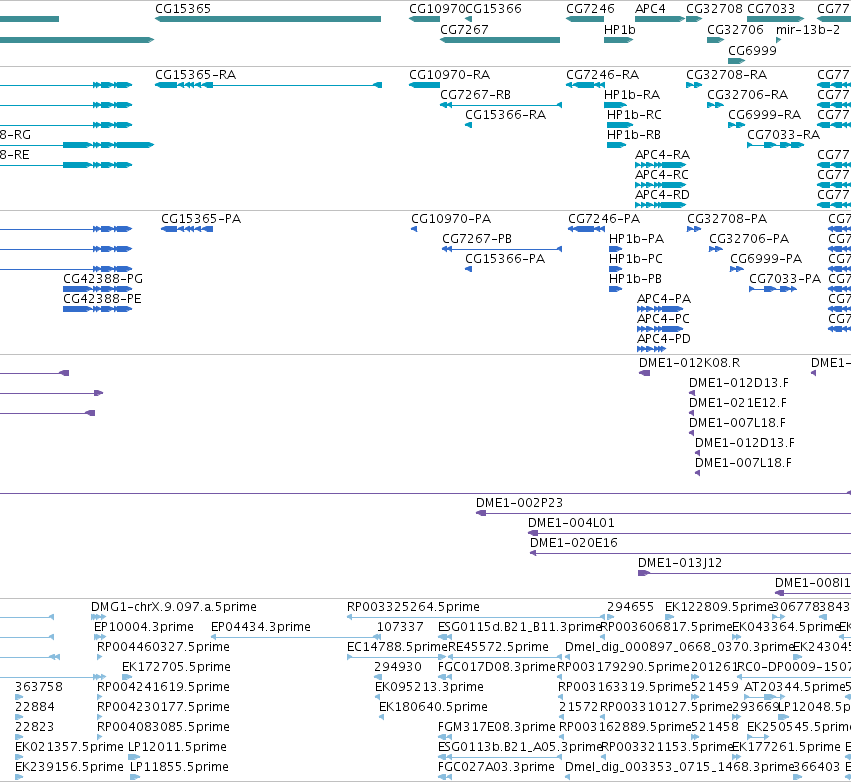The height and width of the screenshot is (782, 851).
Task: Open the CG7033 gene label
Action: click(771, 9)
